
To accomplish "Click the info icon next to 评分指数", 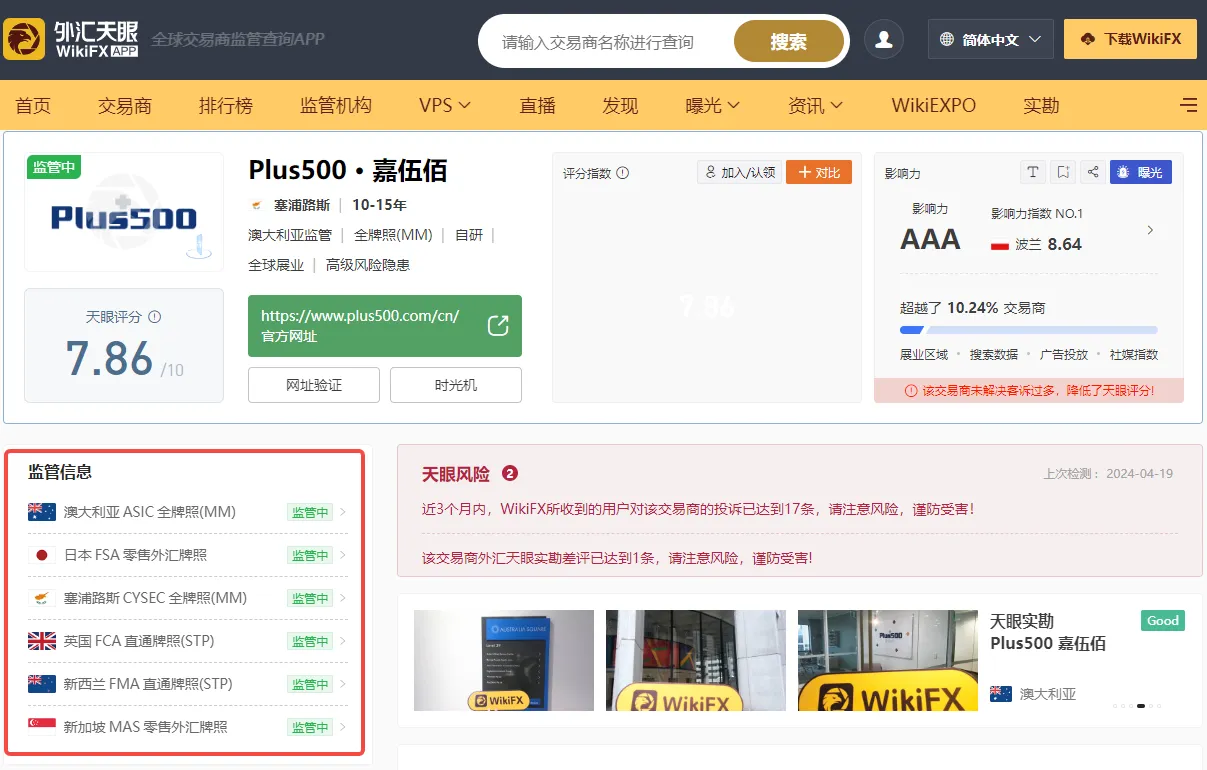I will [623, 173].
